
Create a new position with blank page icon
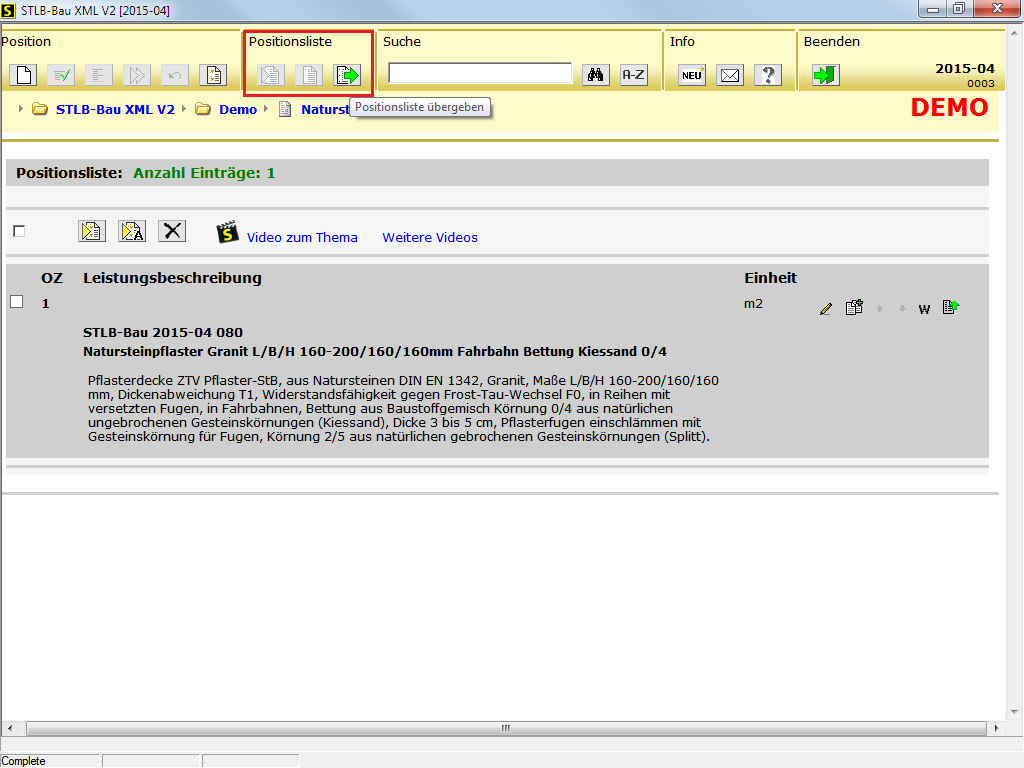coord(24,75)
